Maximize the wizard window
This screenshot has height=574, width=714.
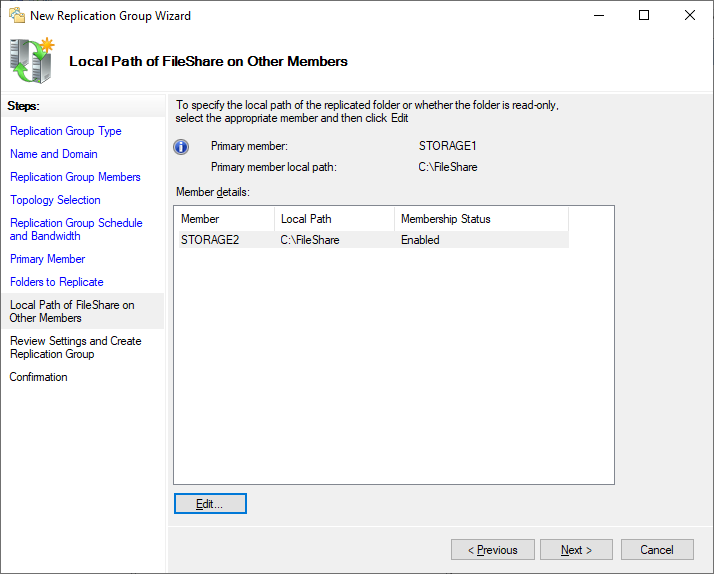pyautogui.click(x=644, y=15)
